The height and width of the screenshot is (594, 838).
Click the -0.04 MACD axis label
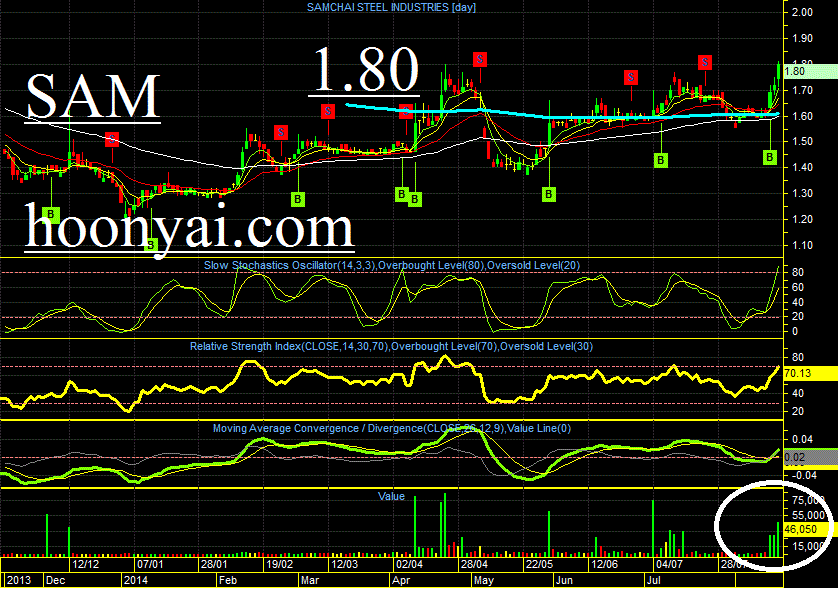pyautogui.click(x=802, y=475)
